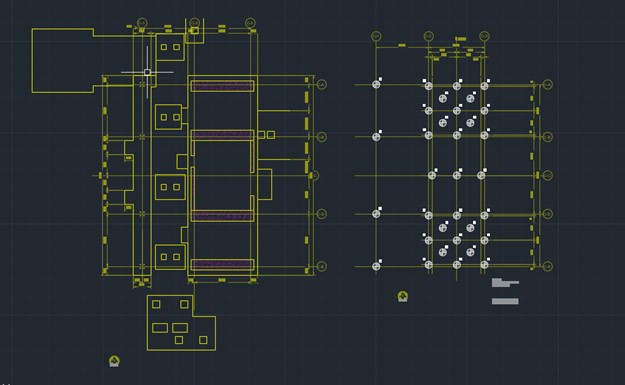Select left wide rectangle inside bottom detail outline

click(160, 328)
